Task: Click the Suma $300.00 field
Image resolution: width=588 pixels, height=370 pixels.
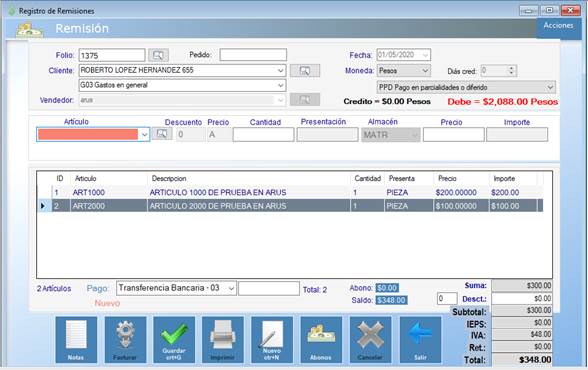Action: point(522,286)
